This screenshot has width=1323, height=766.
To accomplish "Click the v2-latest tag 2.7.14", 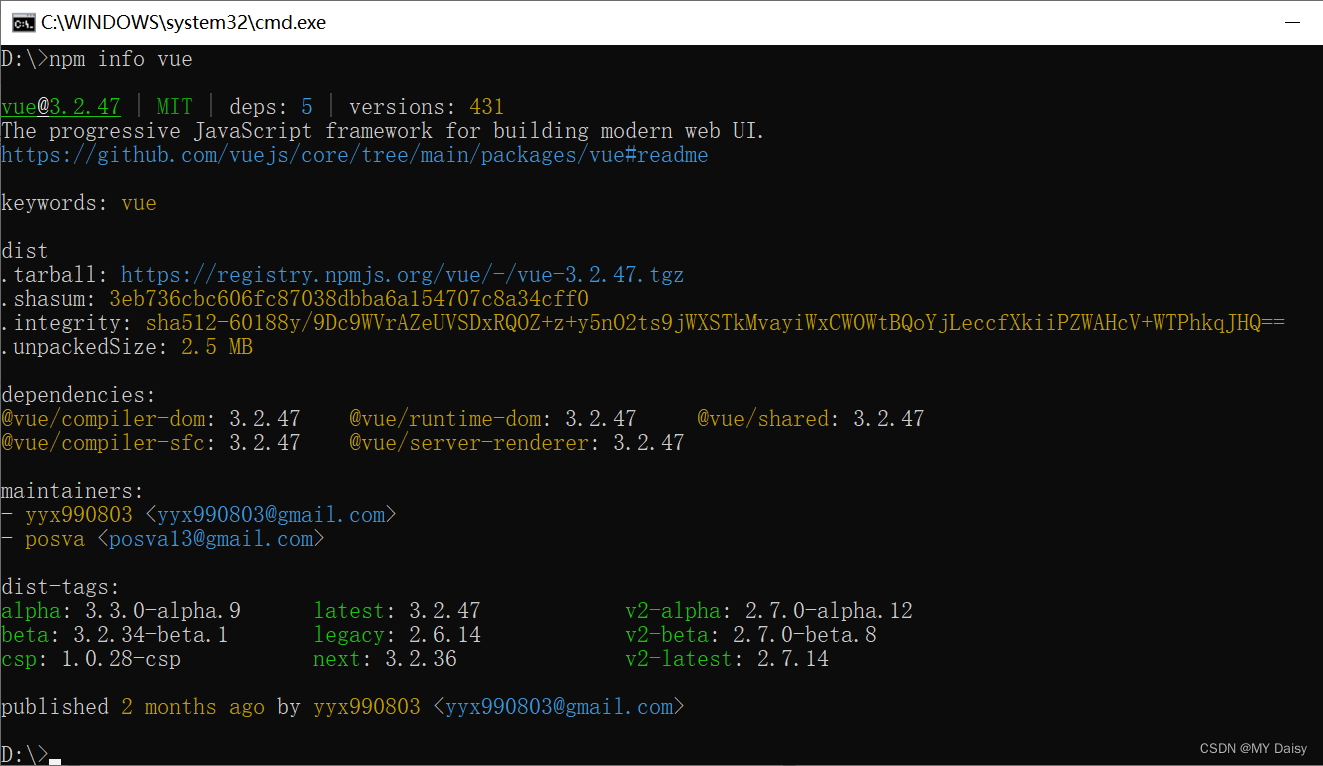I will pos(727,659).
